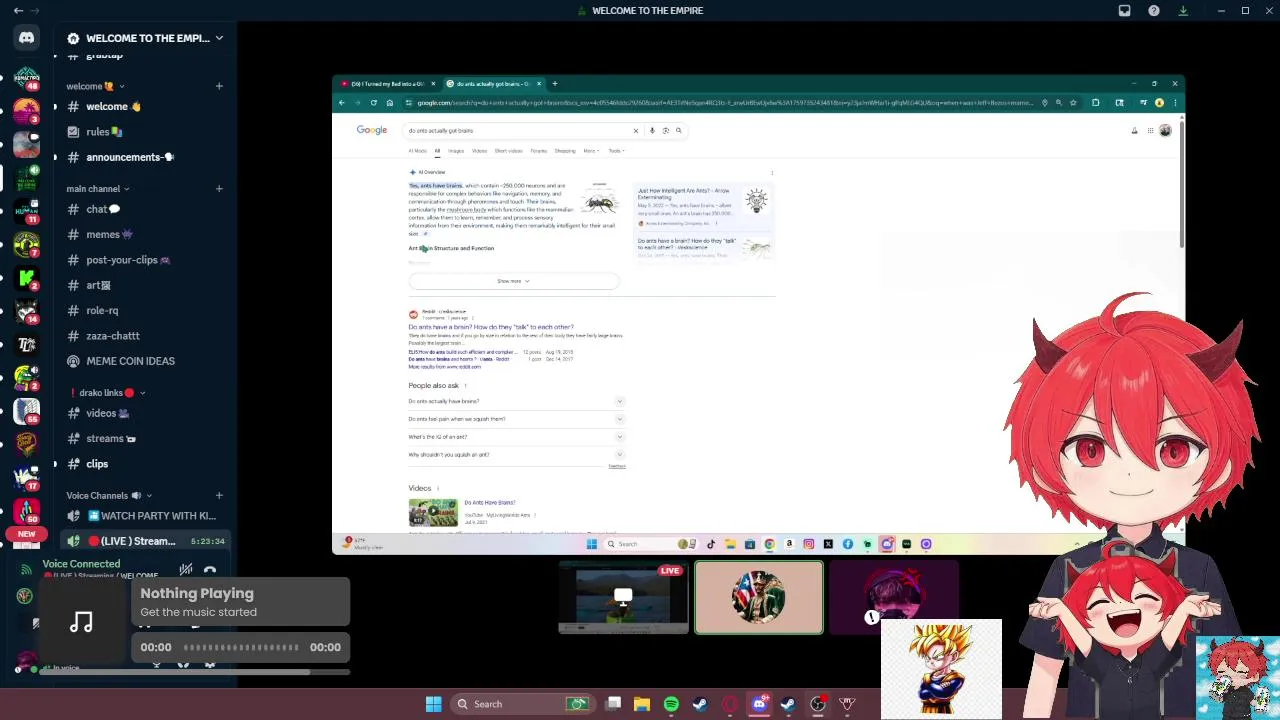This screenshot has width=1280, height=720.
Task: Disconnect from voice with the hang-up icon
Action: (x=210, y=570)
